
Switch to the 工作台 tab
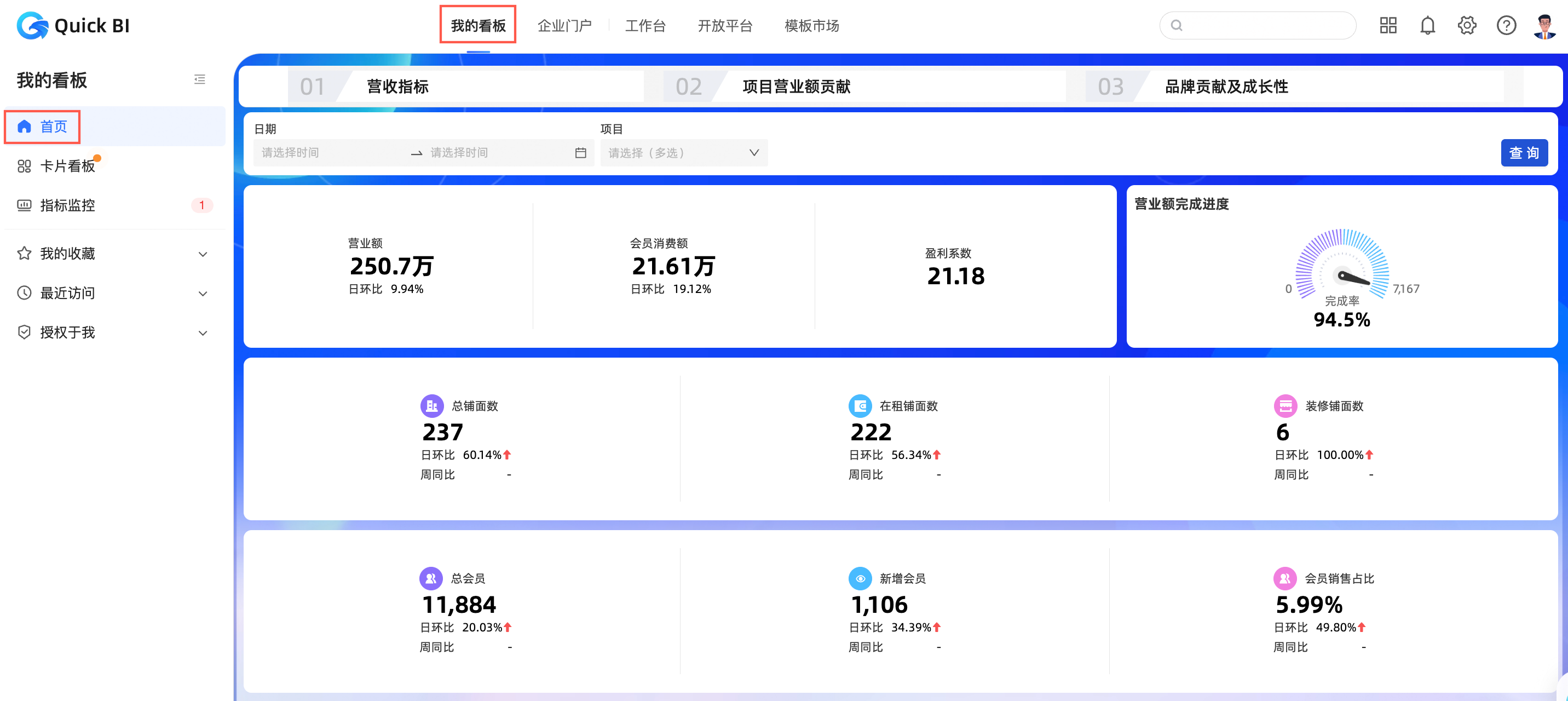(x=645, y=26)
